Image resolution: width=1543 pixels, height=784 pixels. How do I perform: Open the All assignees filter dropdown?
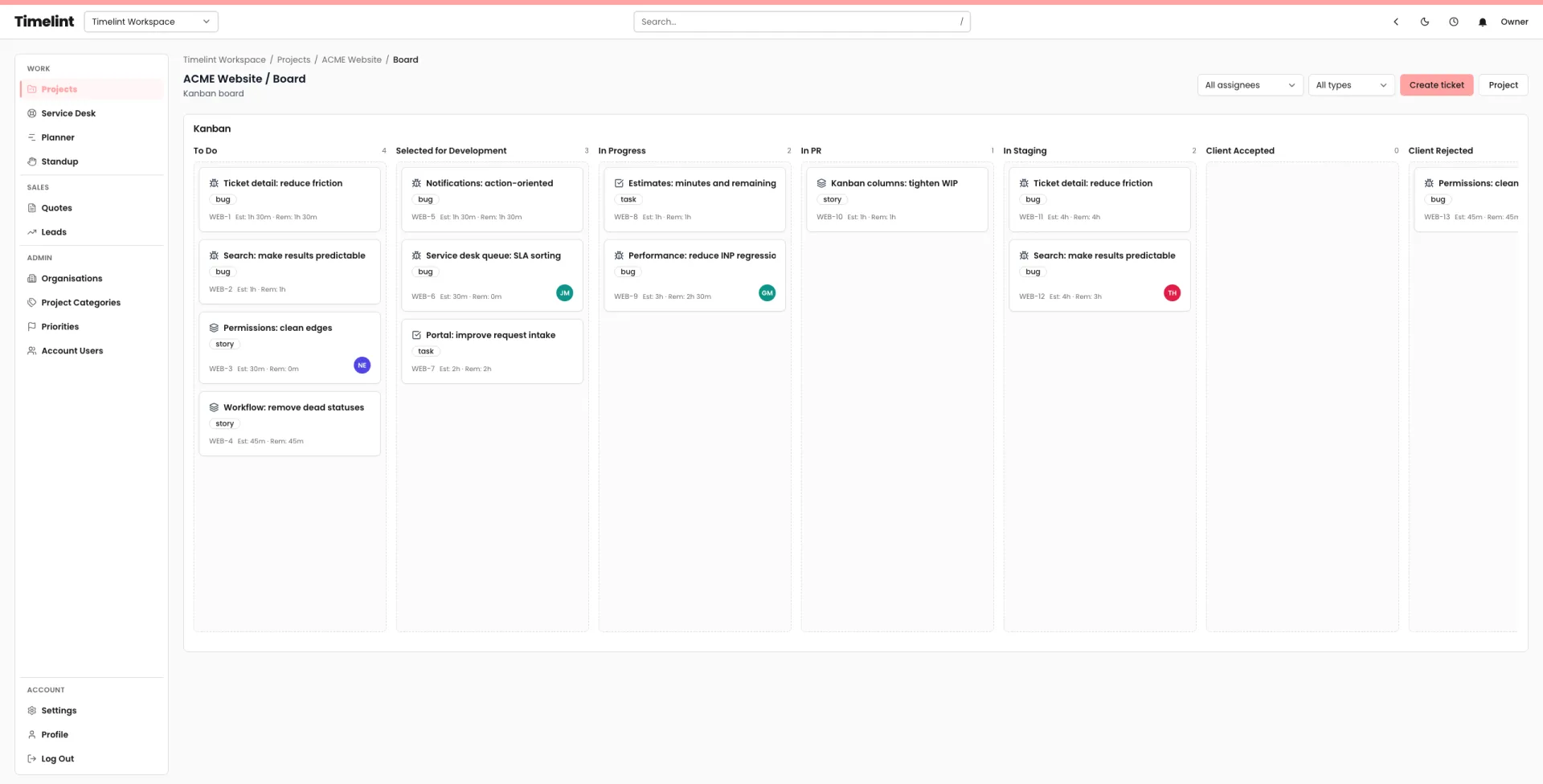tap(1250, 84)
